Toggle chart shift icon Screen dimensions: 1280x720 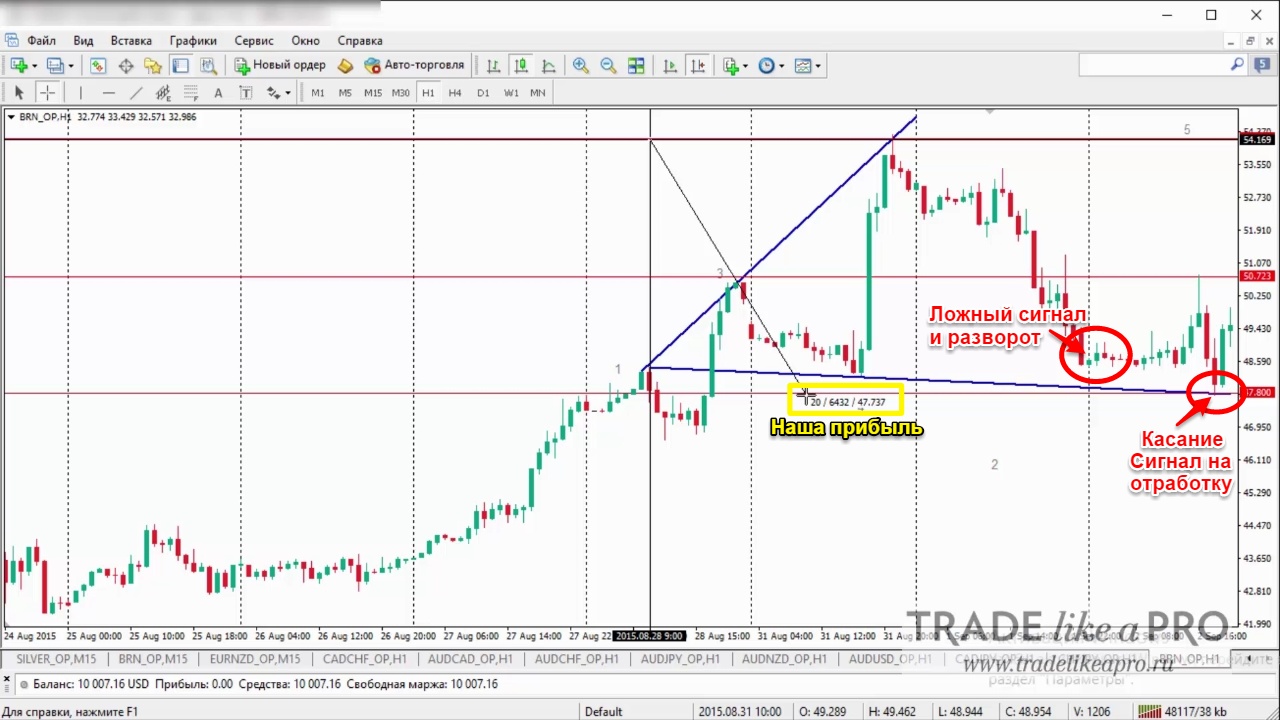[x=698, y=66]
